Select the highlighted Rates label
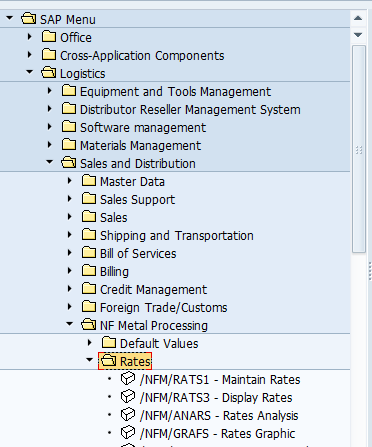This screenshot has height=447, width=372. [x=135, y=362]
